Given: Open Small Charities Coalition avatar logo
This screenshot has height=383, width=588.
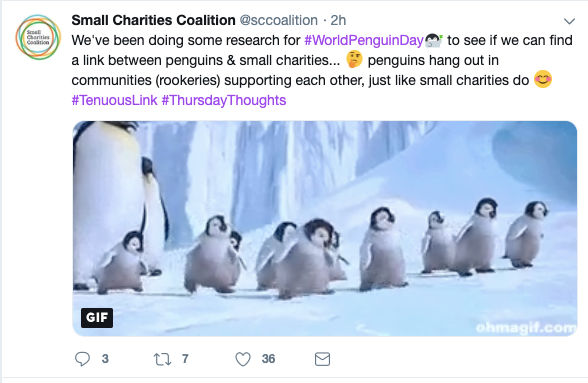Looking at the screenshot, I should (38, 37).
